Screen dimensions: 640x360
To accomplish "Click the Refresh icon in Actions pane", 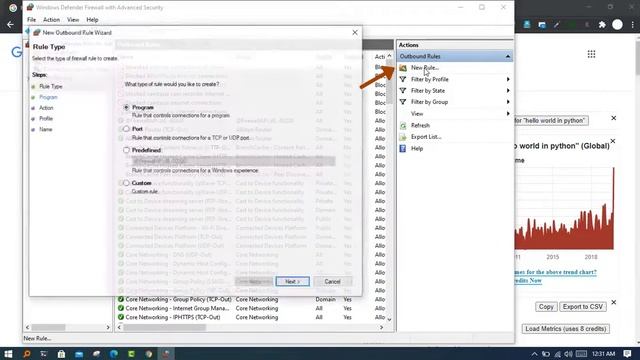I will [x=403, y=125].
